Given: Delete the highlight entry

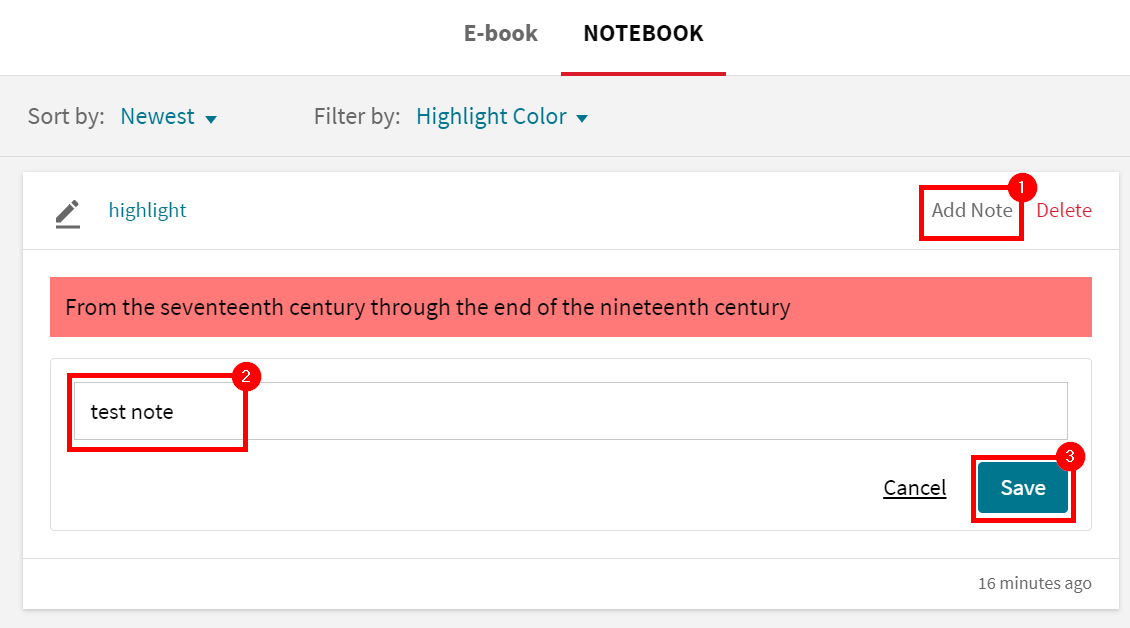Looking at the screenshot, I should point(1063,210).
